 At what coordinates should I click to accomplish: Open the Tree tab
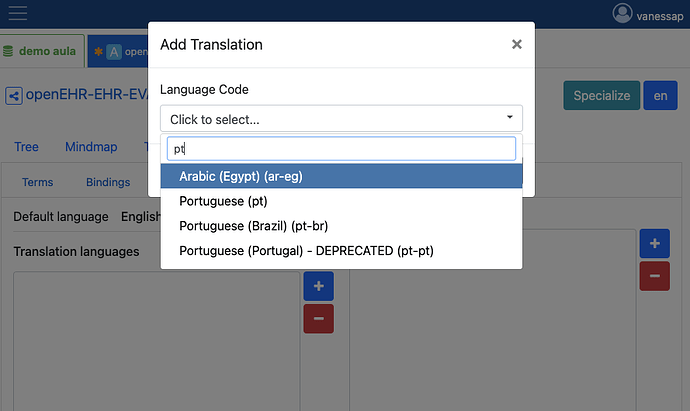pos(26,147)
